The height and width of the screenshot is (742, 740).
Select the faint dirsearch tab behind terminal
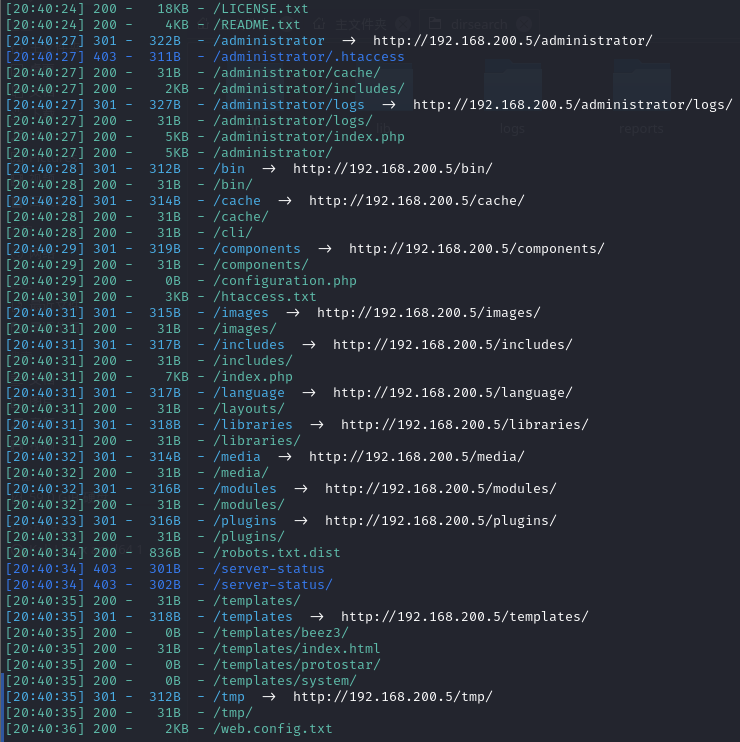(479, 25)
